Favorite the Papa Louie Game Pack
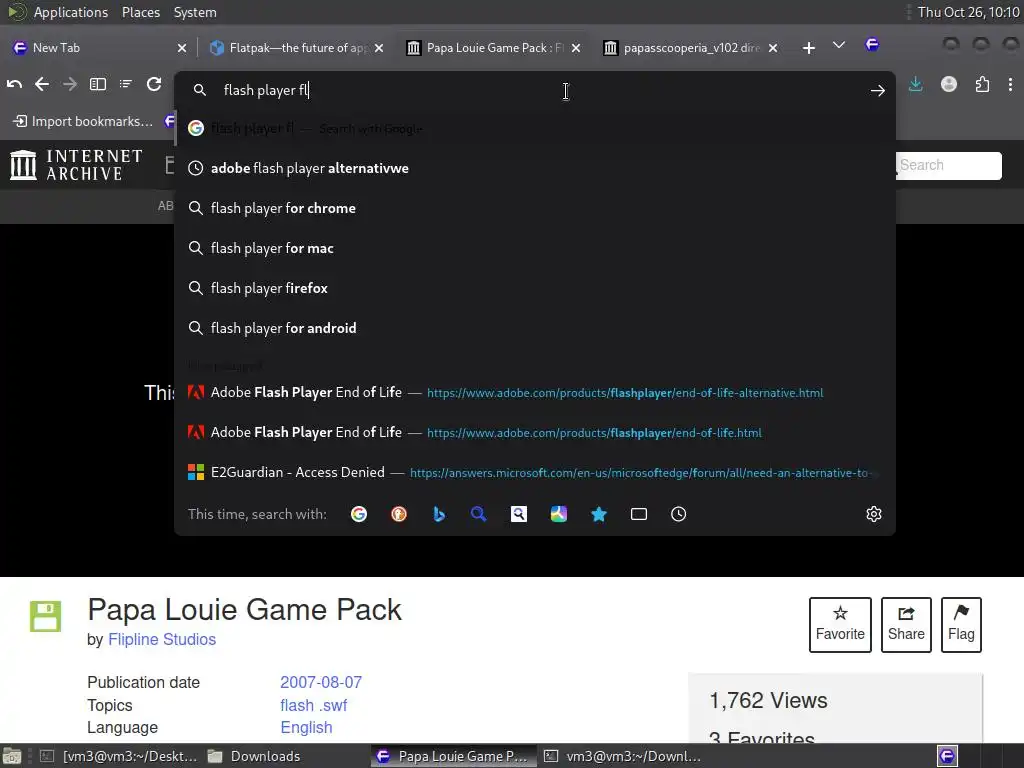Image resolution: width=1024 pixels, height=768 pixels. pyautogui.click(x=840, y=624)
